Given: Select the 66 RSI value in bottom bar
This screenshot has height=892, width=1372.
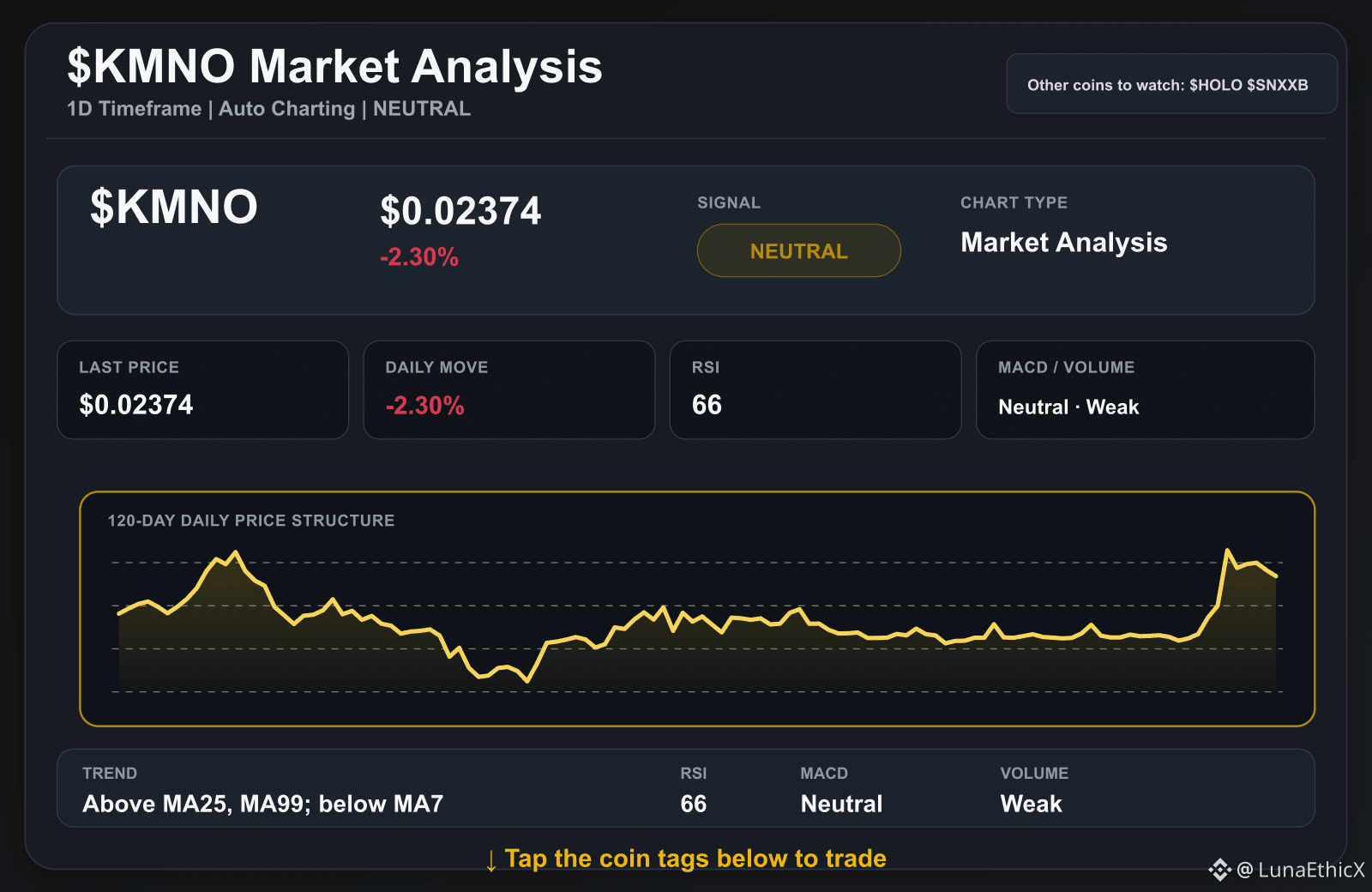Looking at the screenshot, I should (x=693, y=805).
